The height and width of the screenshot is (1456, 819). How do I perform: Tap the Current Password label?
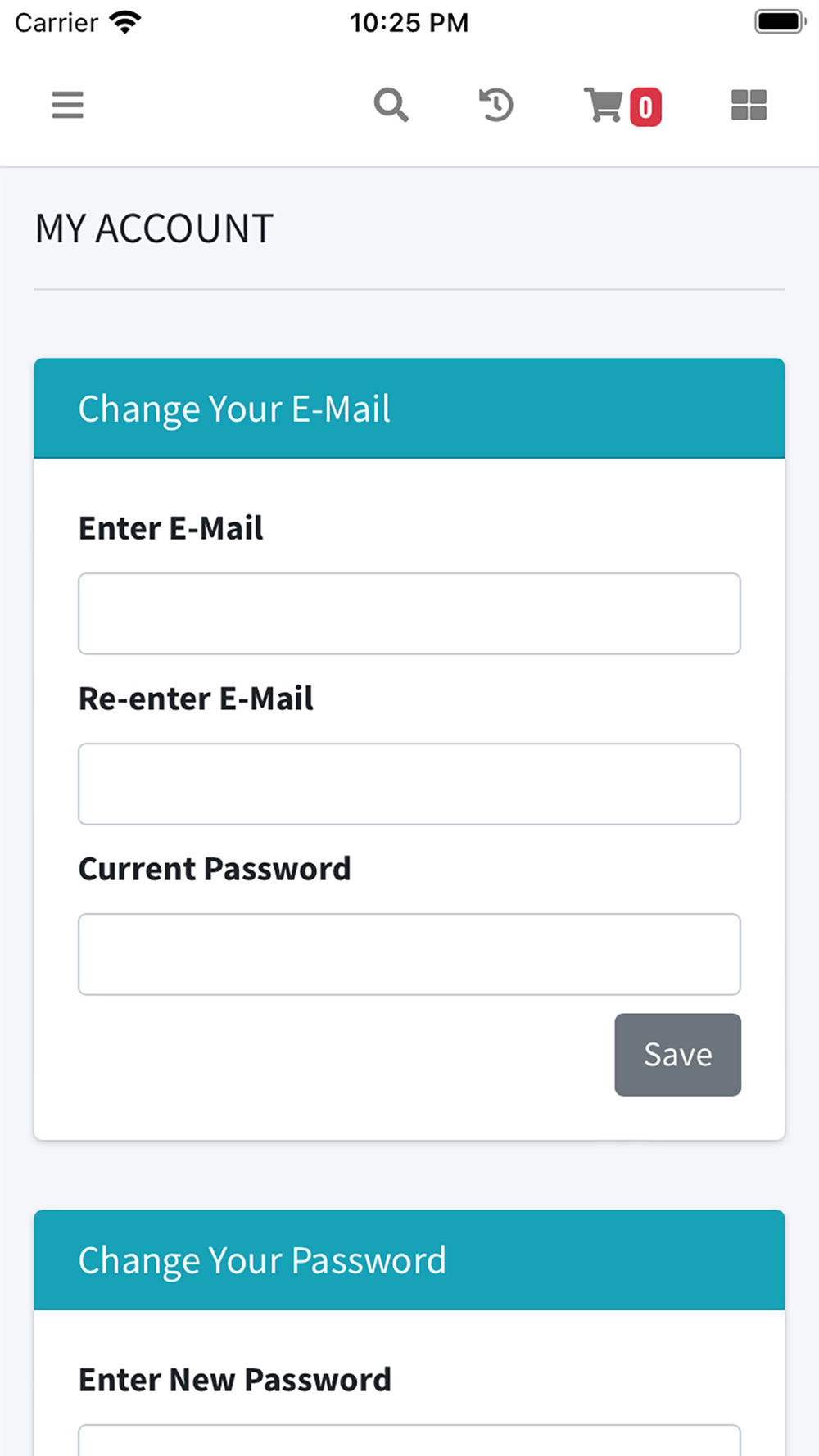point(215,869)
